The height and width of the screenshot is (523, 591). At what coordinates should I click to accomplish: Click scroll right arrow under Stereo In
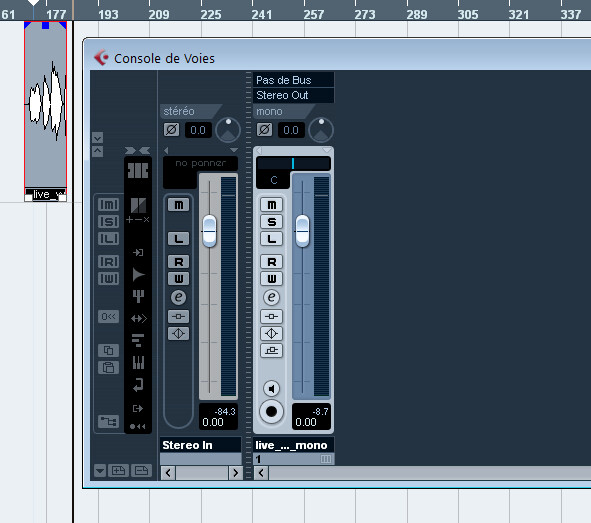pyautogui.click(x=235, y=473)
